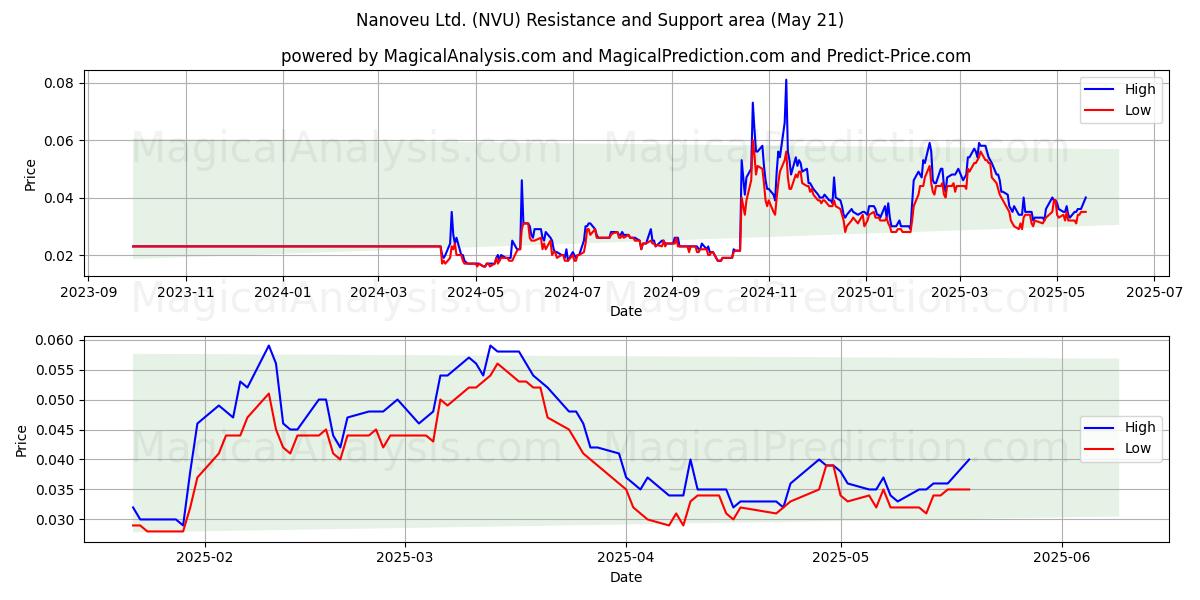Screen dimensions: 1200x600
Task: Click the '0.04' price tick on top chart
Action: (61, 198)
